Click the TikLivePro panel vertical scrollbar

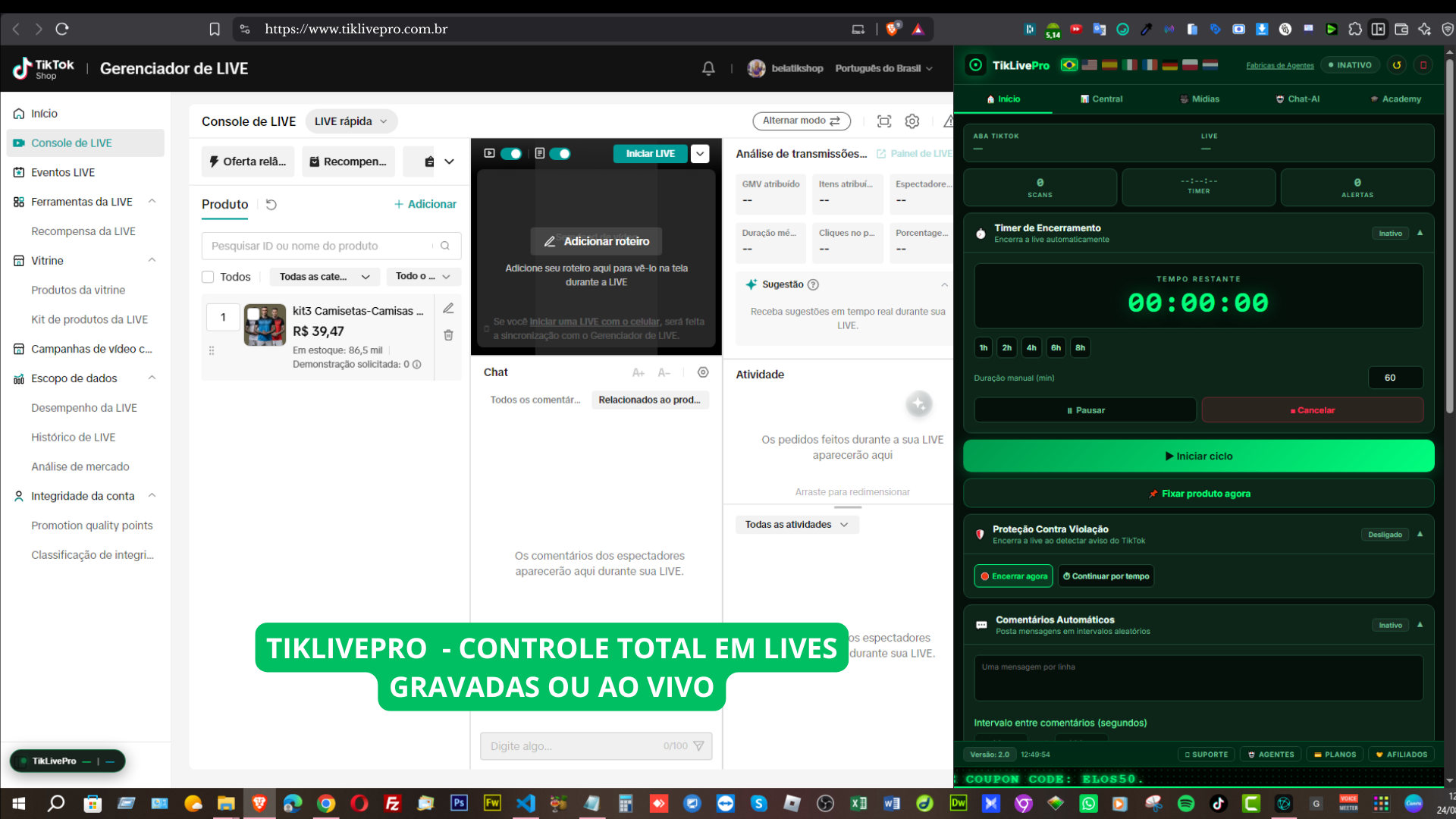pos(1449,235)
